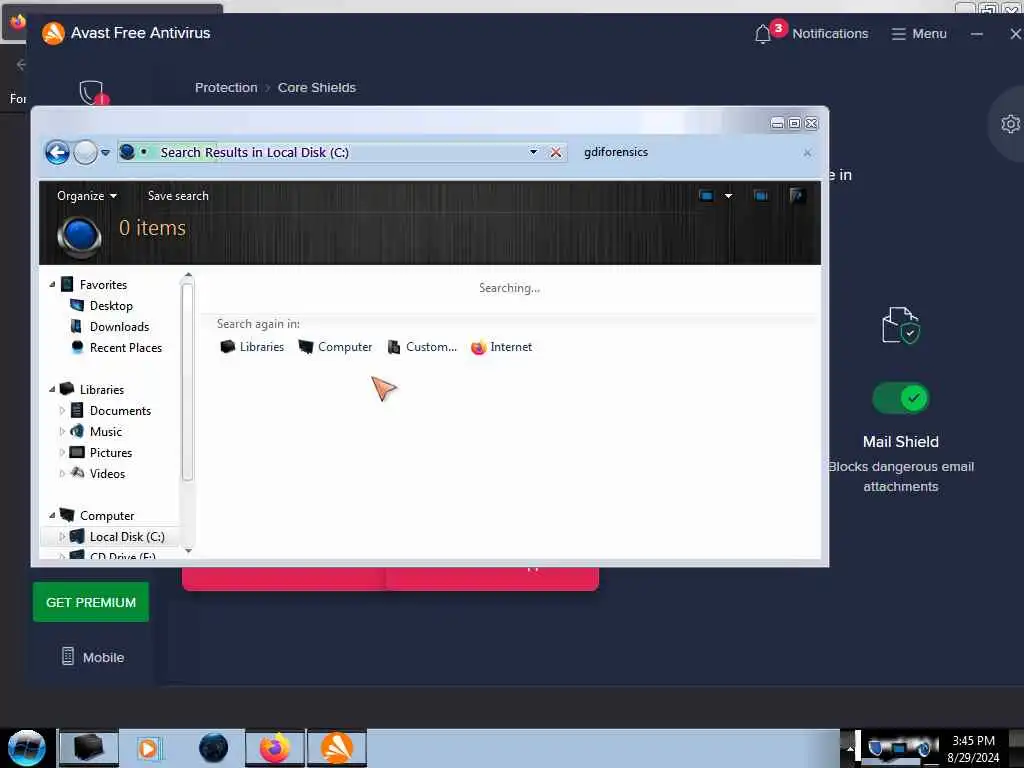Screen dimensions: 1024x768
Task: Click Avast logo in title bar
Action: tap(53, 33)
